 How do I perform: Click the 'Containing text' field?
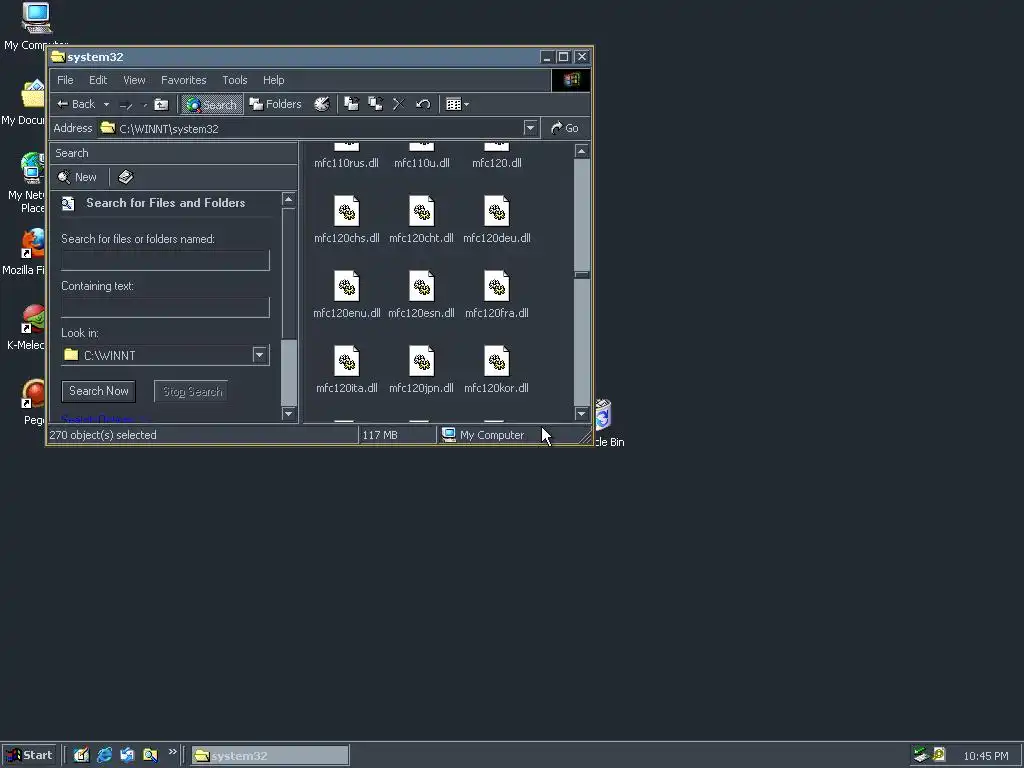[x=165, y=307]
